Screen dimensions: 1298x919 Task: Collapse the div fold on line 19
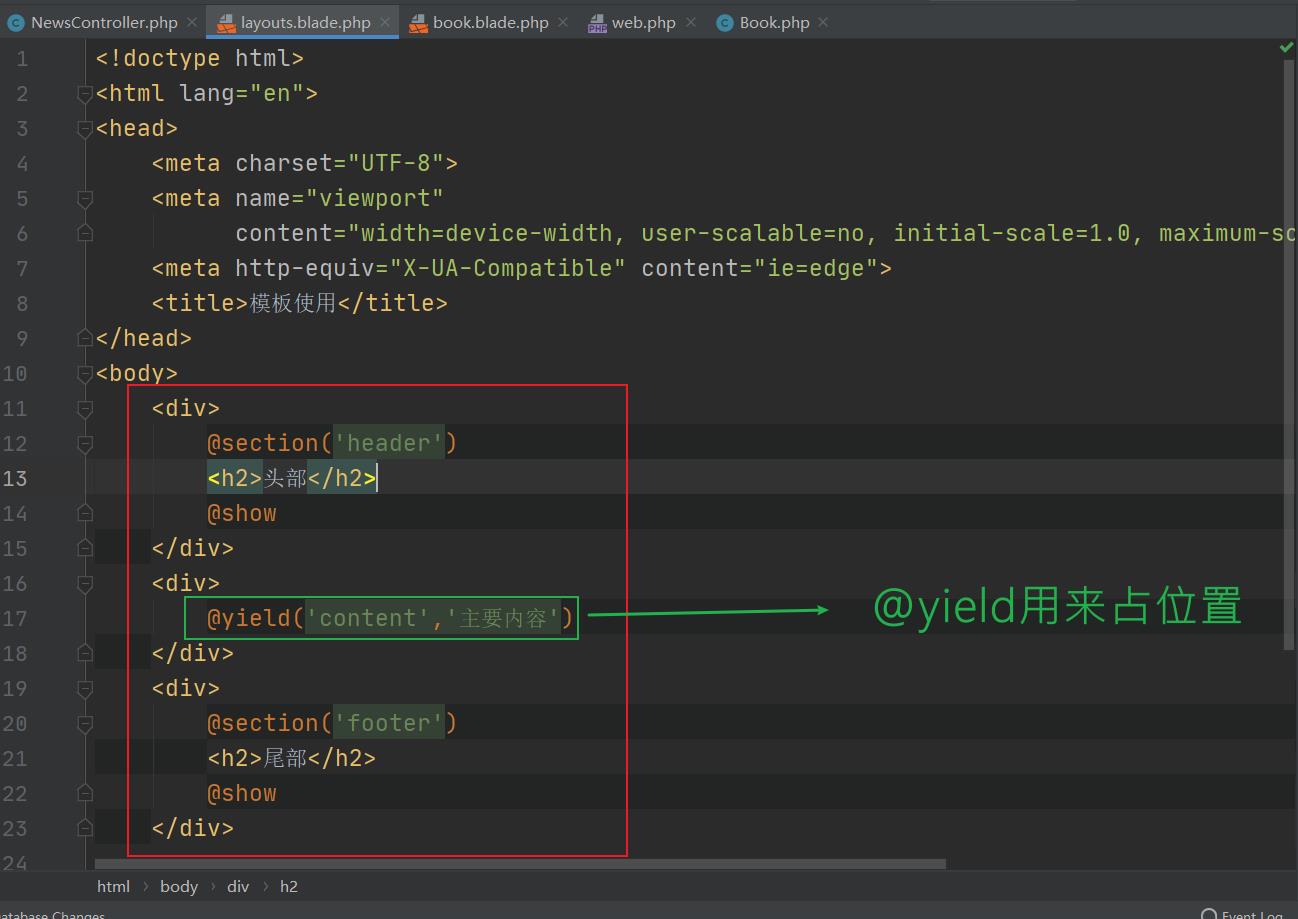click(x=85, y=689)
